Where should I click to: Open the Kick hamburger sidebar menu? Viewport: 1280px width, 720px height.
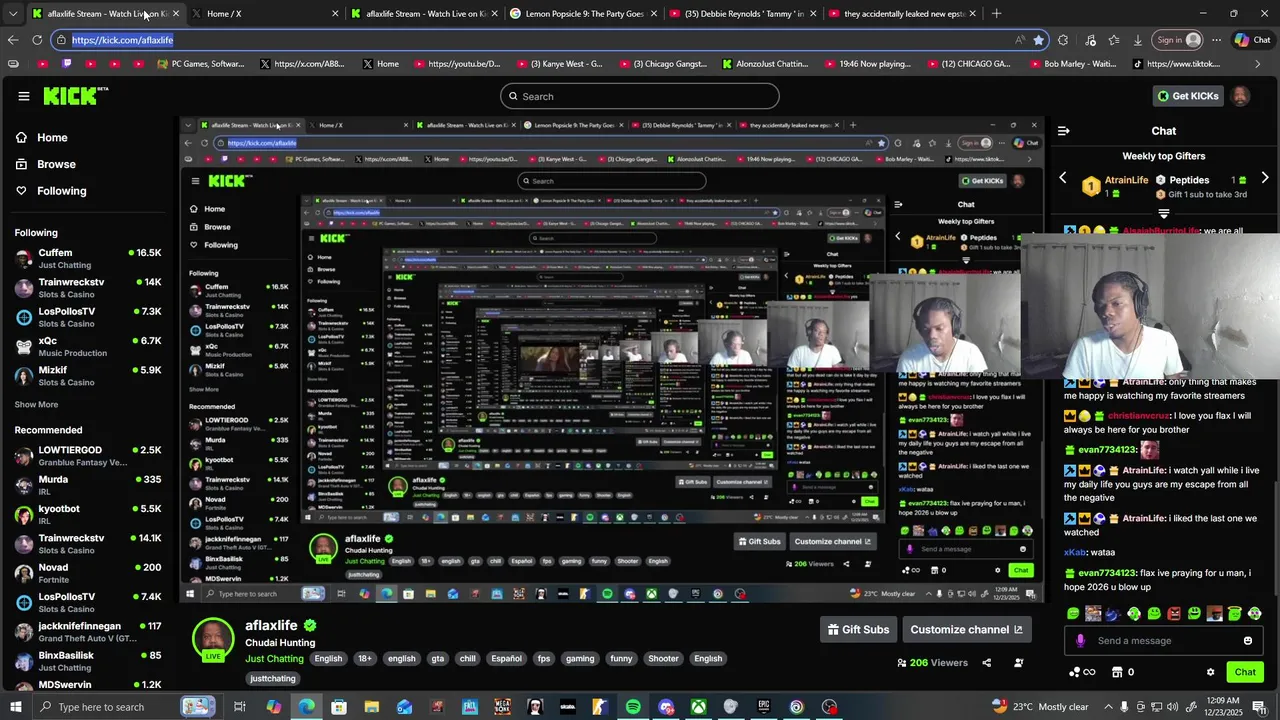(x=23, y=96)
